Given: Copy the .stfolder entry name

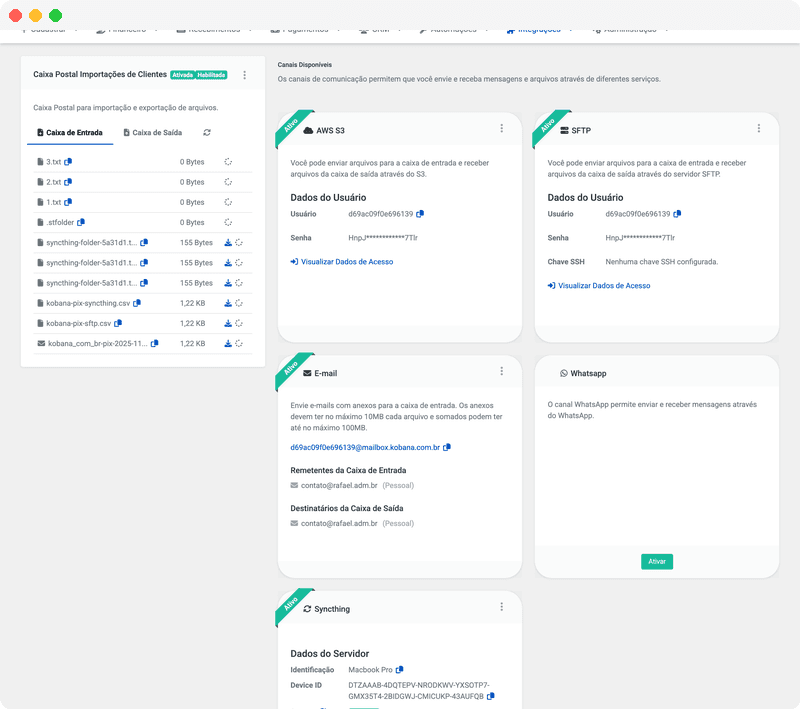Looking at the screenshot, I should pos(80,222).
